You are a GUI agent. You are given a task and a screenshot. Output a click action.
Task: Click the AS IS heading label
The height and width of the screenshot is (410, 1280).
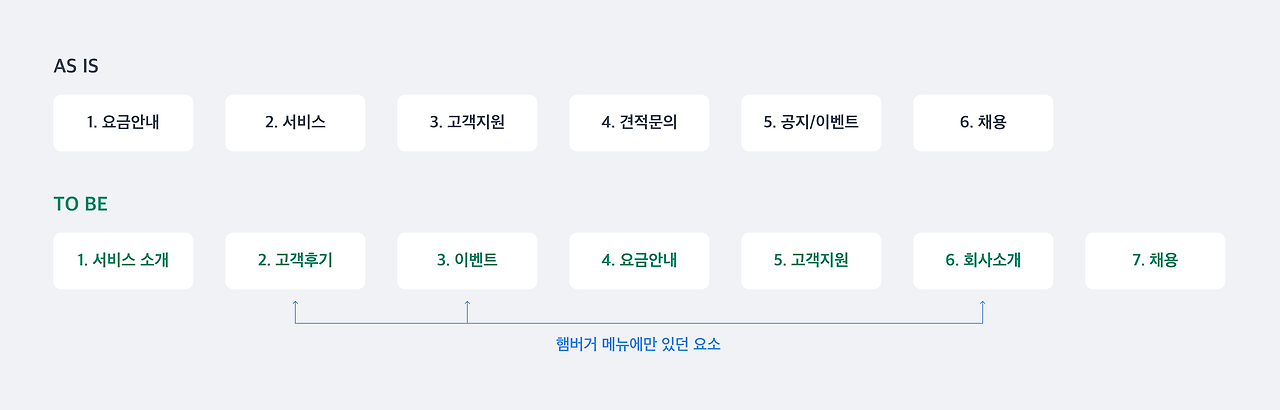click(x=76, y=67)
